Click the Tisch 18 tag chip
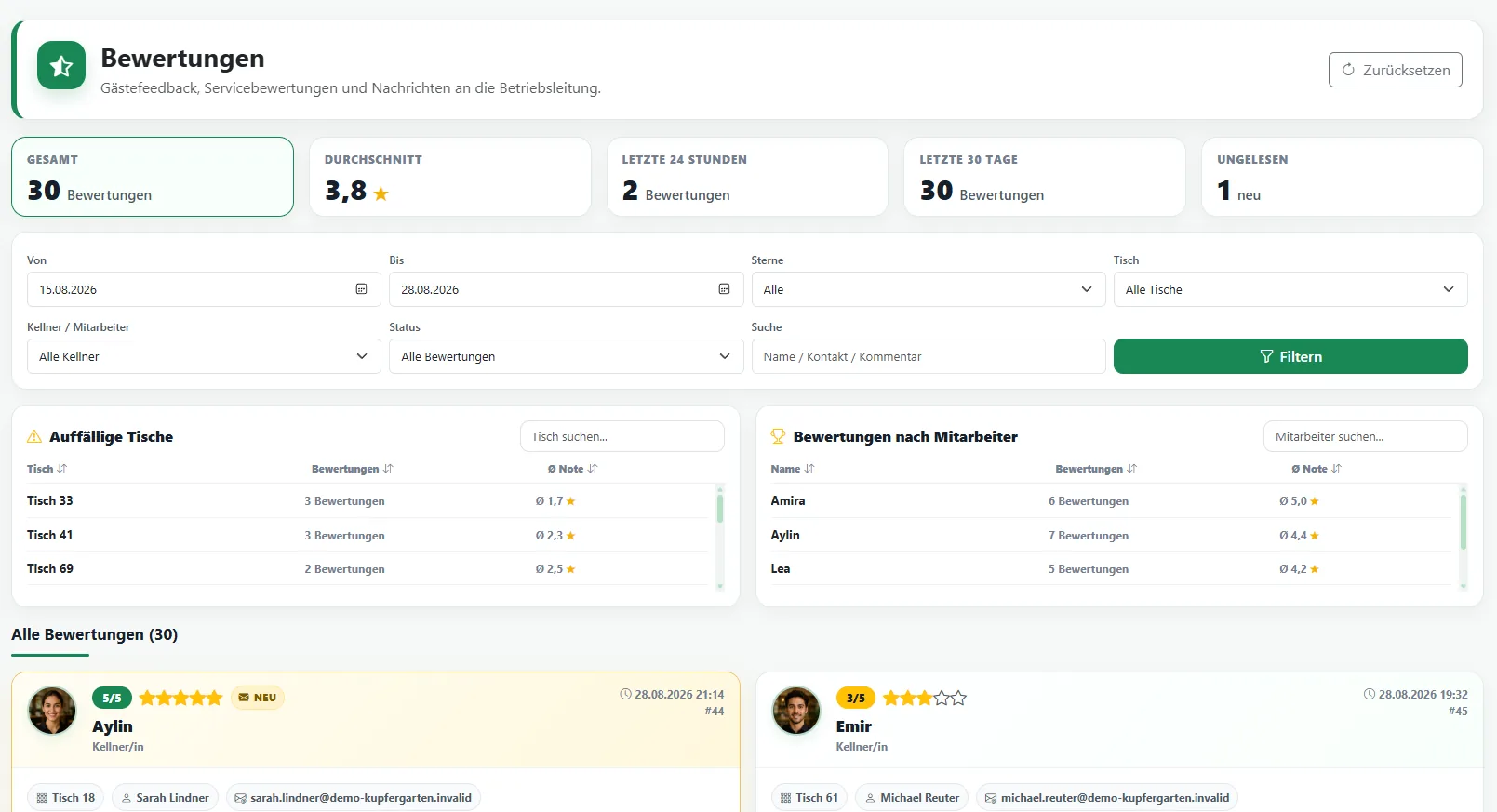The width and height of the screenshot is (1497, 812). pos(66,798)
